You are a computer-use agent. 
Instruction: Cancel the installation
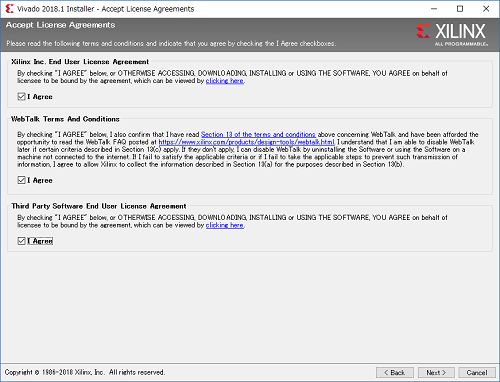click(x=477, y=373)
